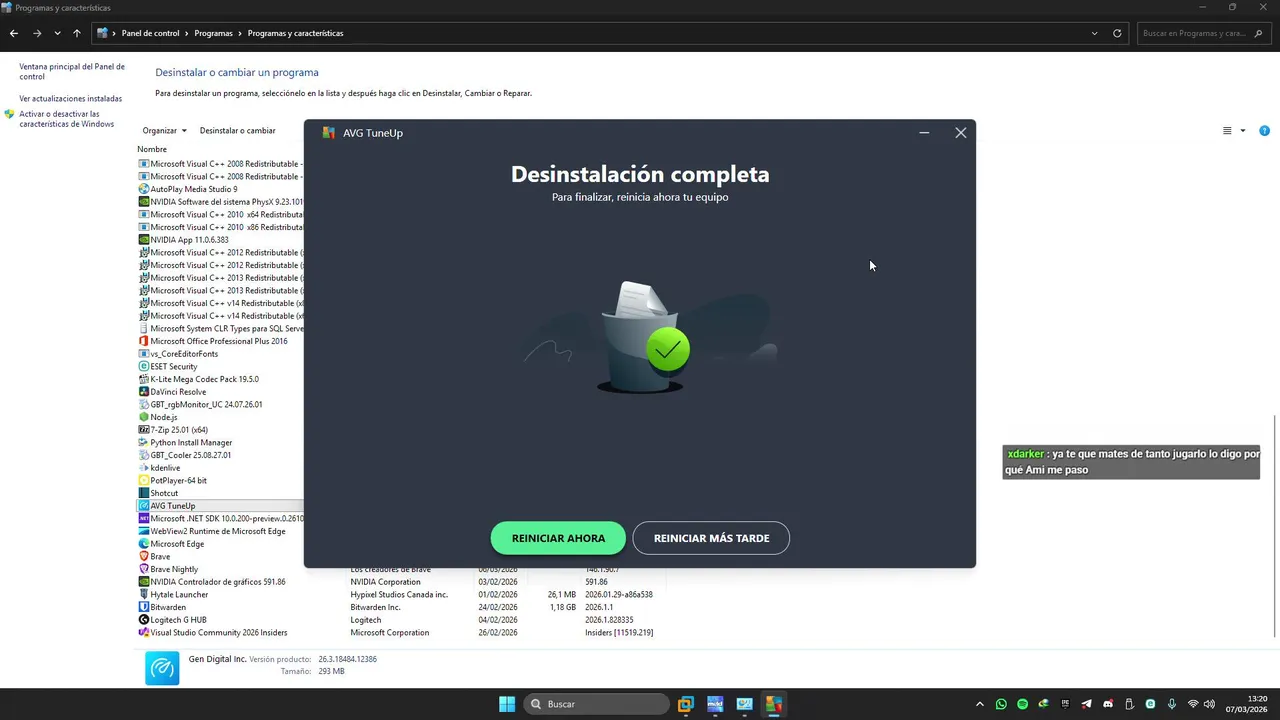Image resolution: width=1280 pixels, height=720 pixels.
Task: Select Logitech G HUB program icon
Action: click(x=143, y=620)
